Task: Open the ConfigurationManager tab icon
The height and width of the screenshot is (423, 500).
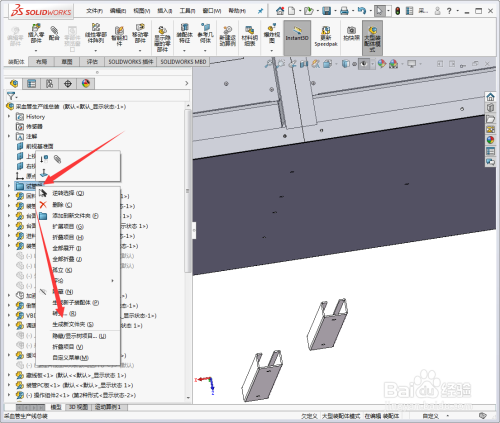Action: coord(50,83)
